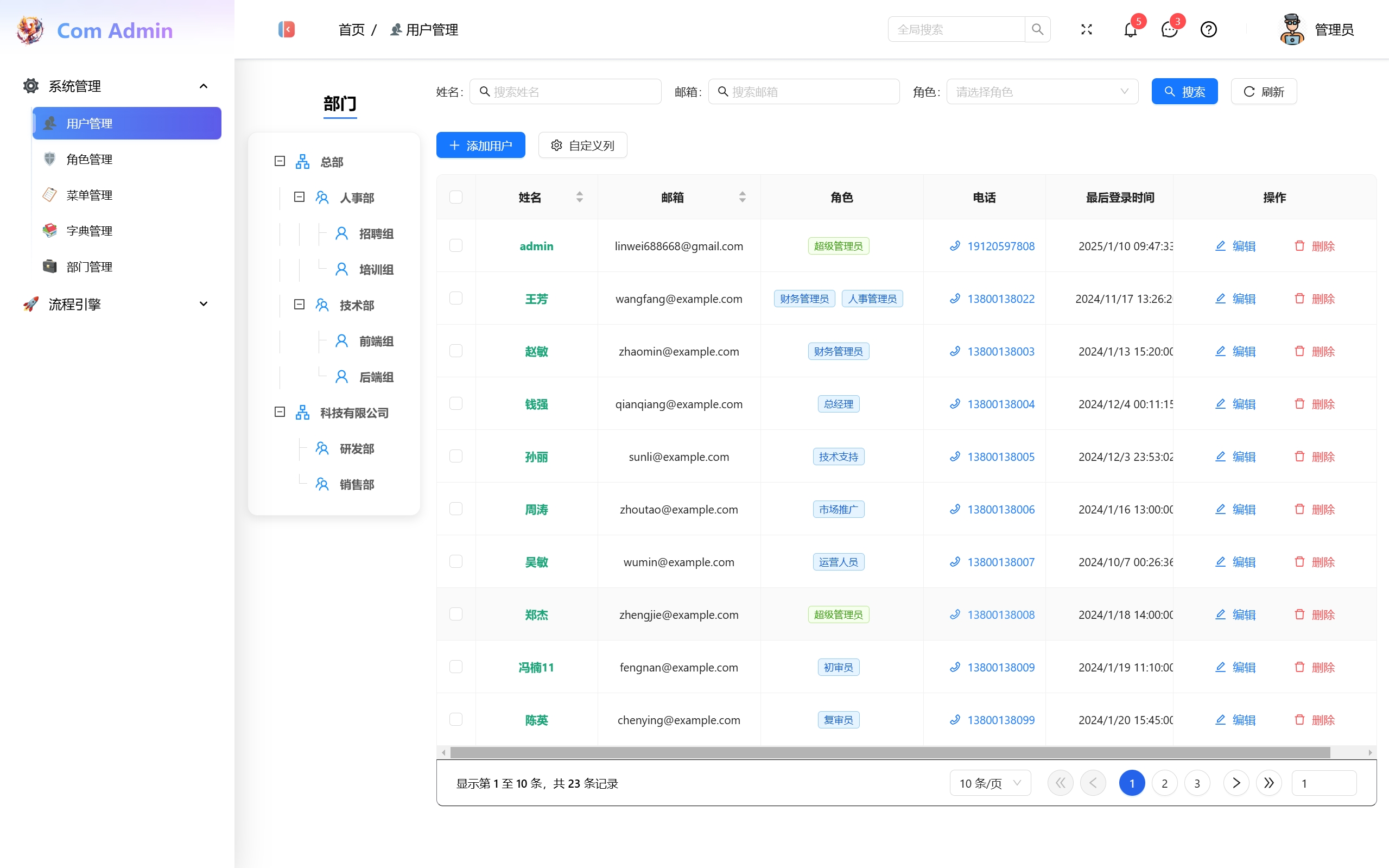Check the checkbox for 赵敏's row
The image size is (1389, 868).
click(455, 351)
